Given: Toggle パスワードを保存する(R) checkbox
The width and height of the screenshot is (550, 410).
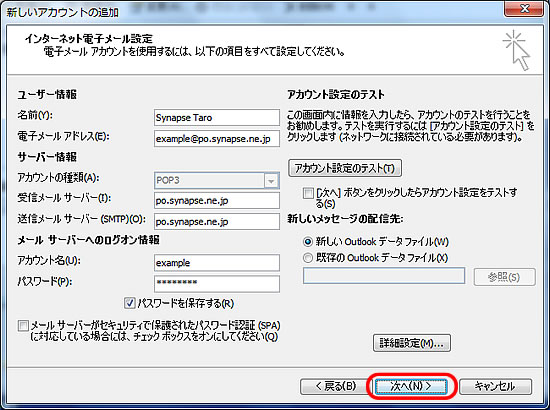Looking at the screenshot, I should 129,303.
